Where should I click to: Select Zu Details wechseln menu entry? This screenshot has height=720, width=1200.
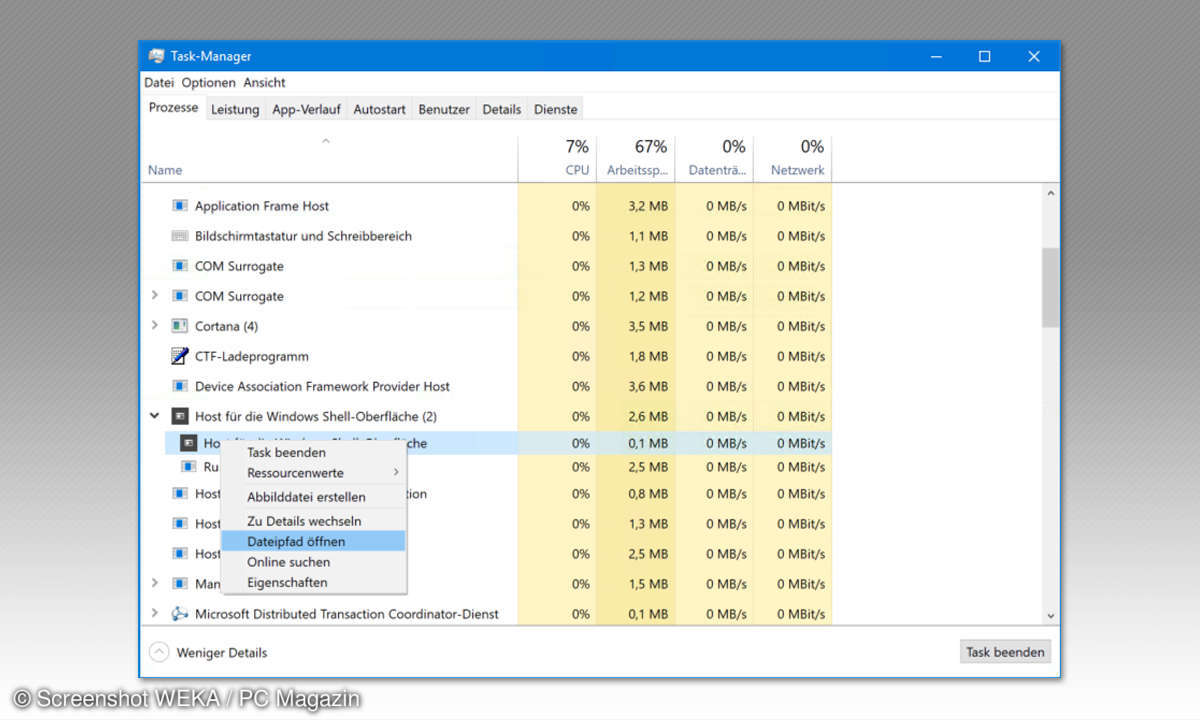click(313, 521)
